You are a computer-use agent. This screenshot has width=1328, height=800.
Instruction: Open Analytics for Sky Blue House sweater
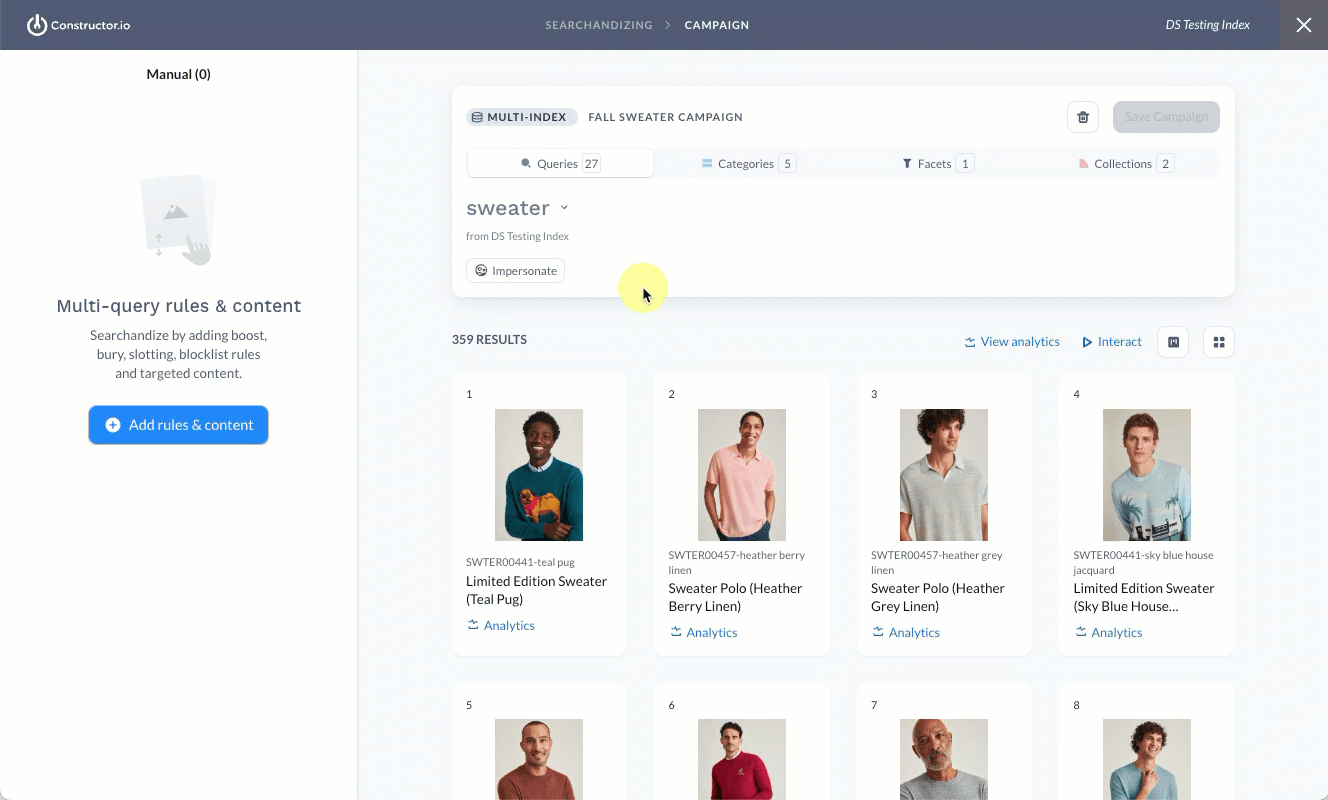coord(1108,632)
